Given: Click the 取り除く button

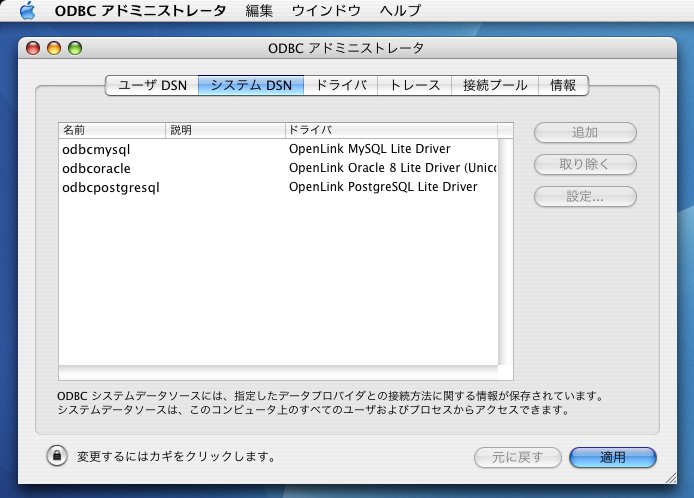Looking at the screenshot, I should (x=585, y=164).
